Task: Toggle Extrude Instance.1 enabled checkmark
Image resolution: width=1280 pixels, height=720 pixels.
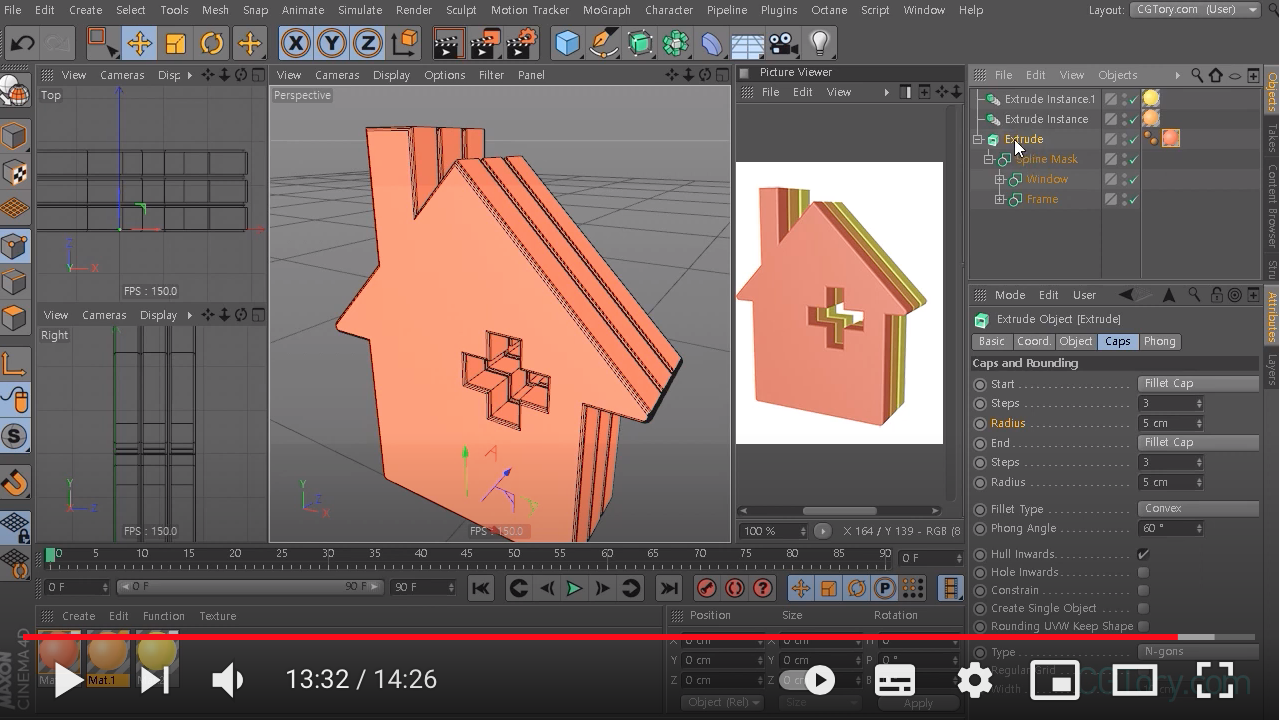Action: (1133, 99)
